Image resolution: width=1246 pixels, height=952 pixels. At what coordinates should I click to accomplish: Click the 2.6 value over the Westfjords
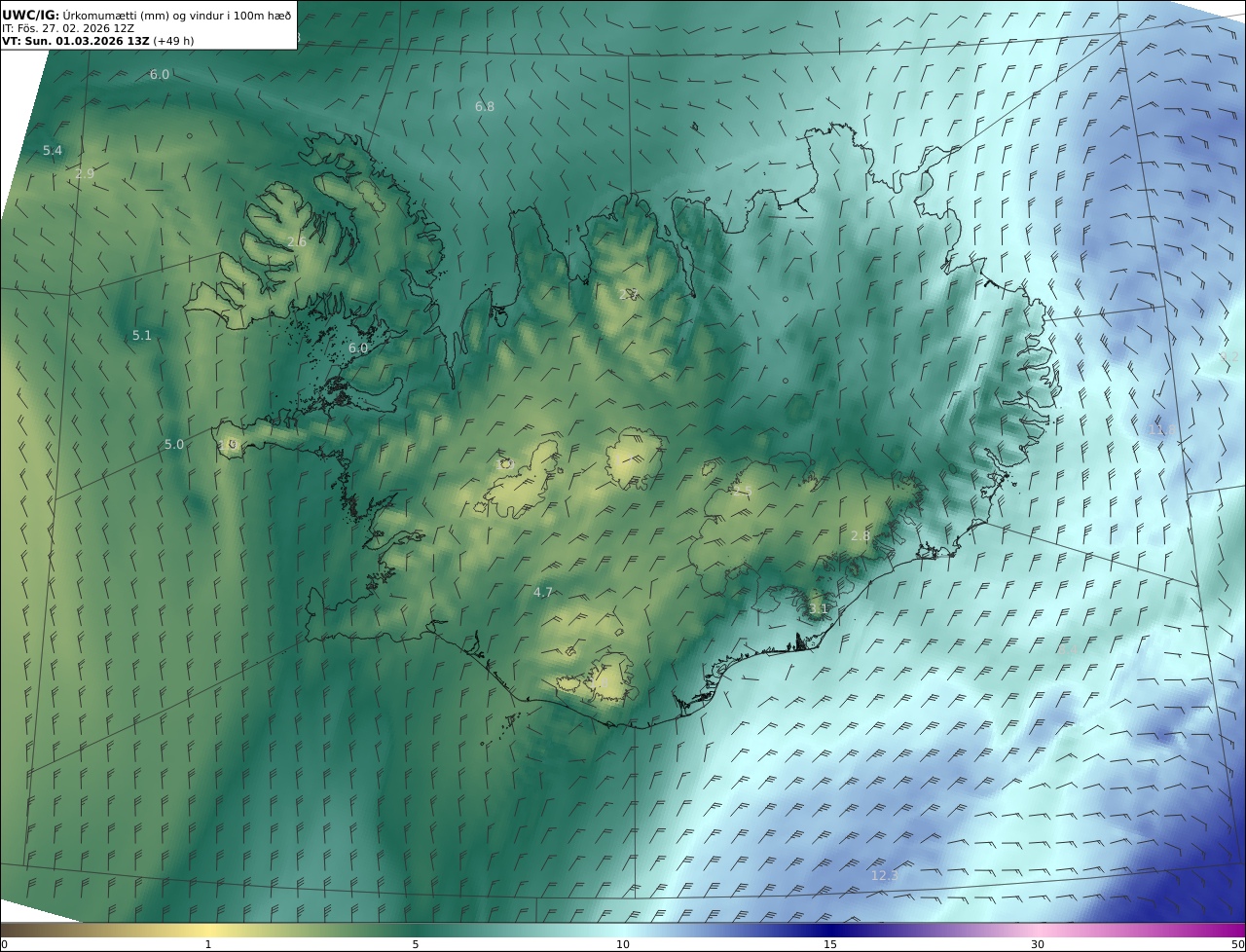(x=297, y=241)
